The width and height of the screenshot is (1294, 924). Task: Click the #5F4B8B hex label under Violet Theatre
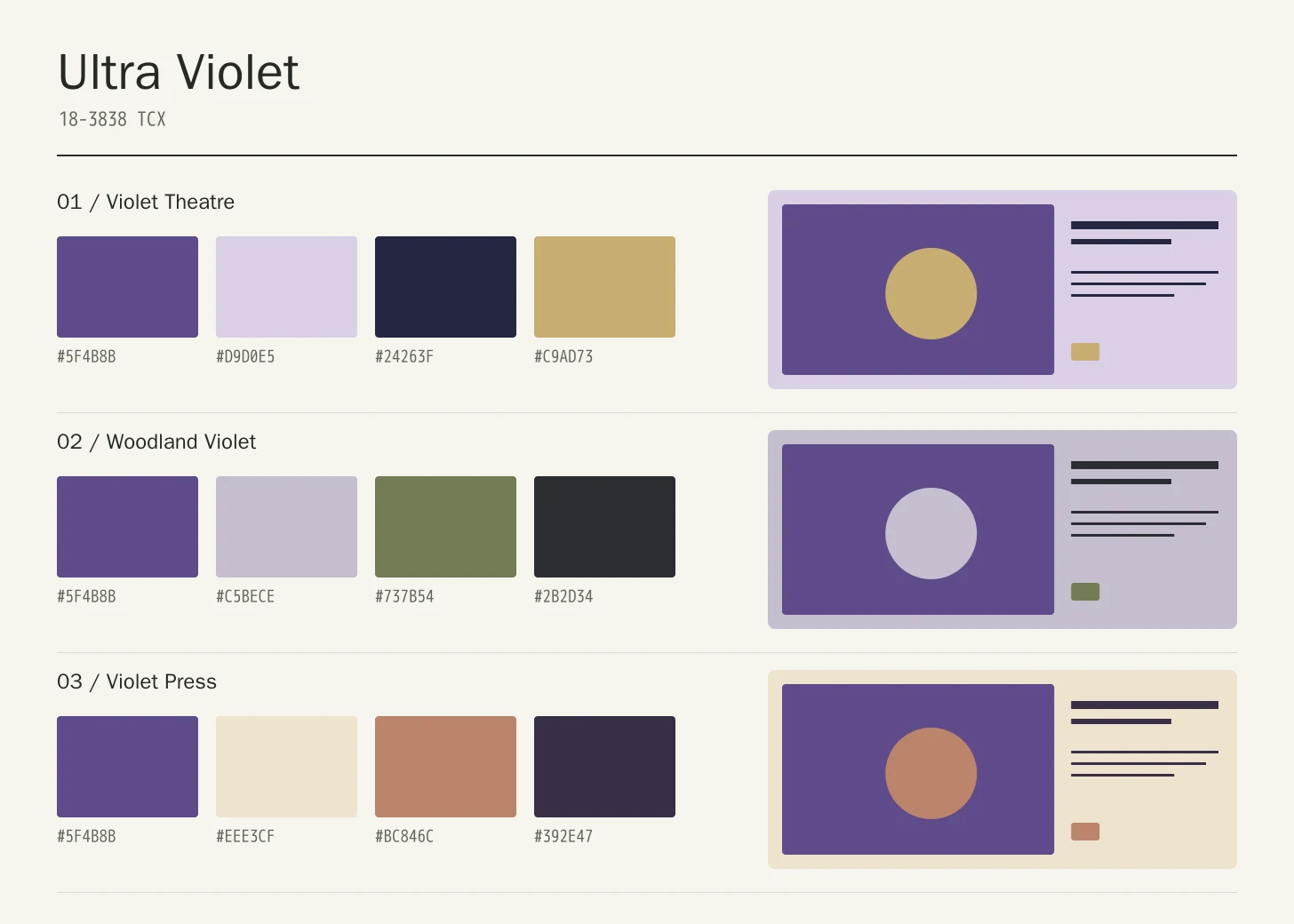point(86,356)
